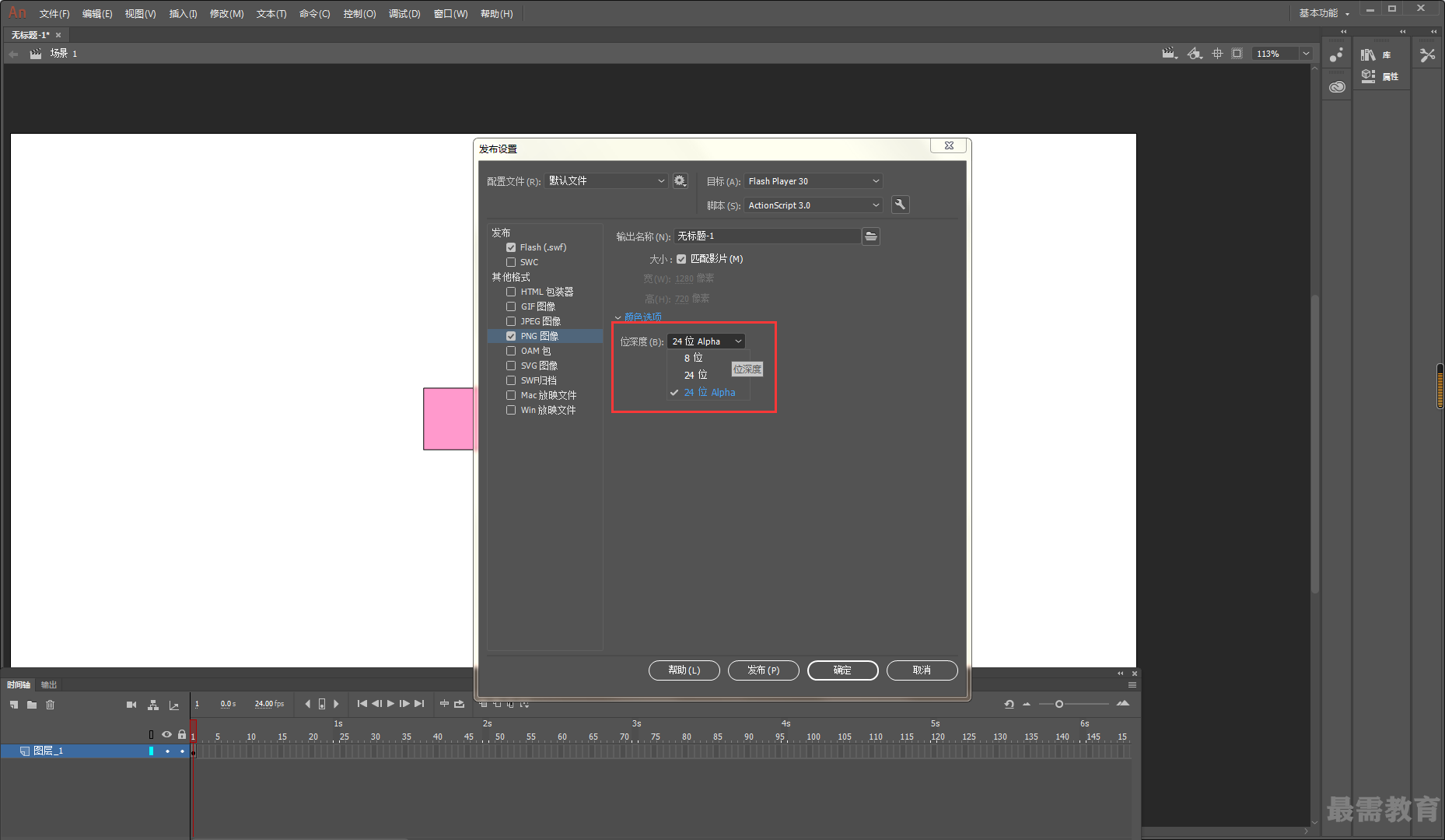Image resolution: width=1445 pixels, height=840 pixels.
Task: Uncheck the 匹配影片 checkbox
Action: coord(681,259)
